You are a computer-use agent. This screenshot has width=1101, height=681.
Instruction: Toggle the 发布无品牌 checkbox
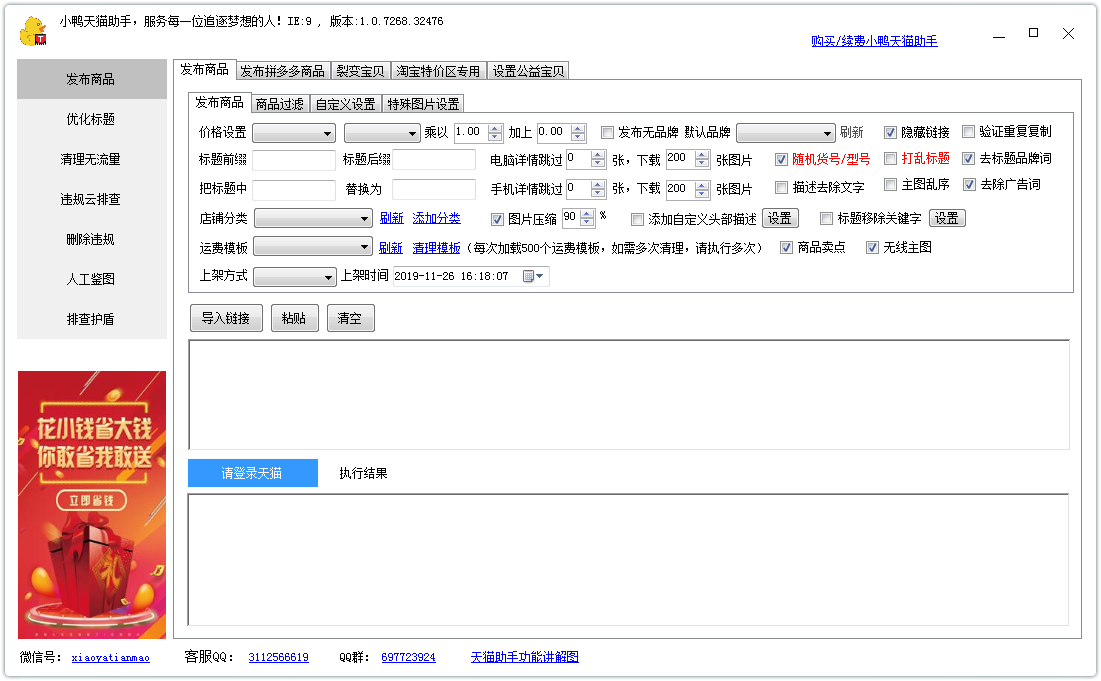(607, 133)
